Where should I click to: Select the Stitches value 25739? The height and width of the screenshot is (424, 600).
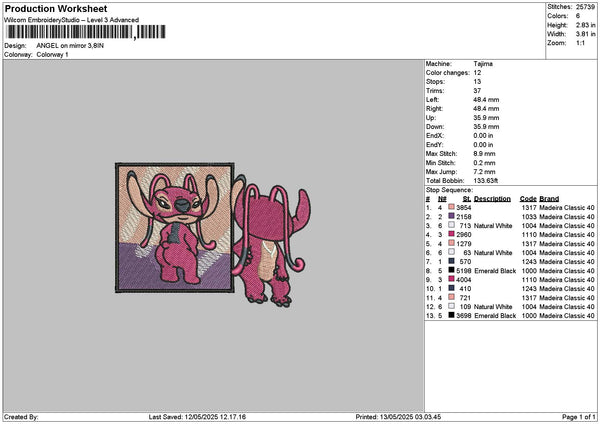585,7
